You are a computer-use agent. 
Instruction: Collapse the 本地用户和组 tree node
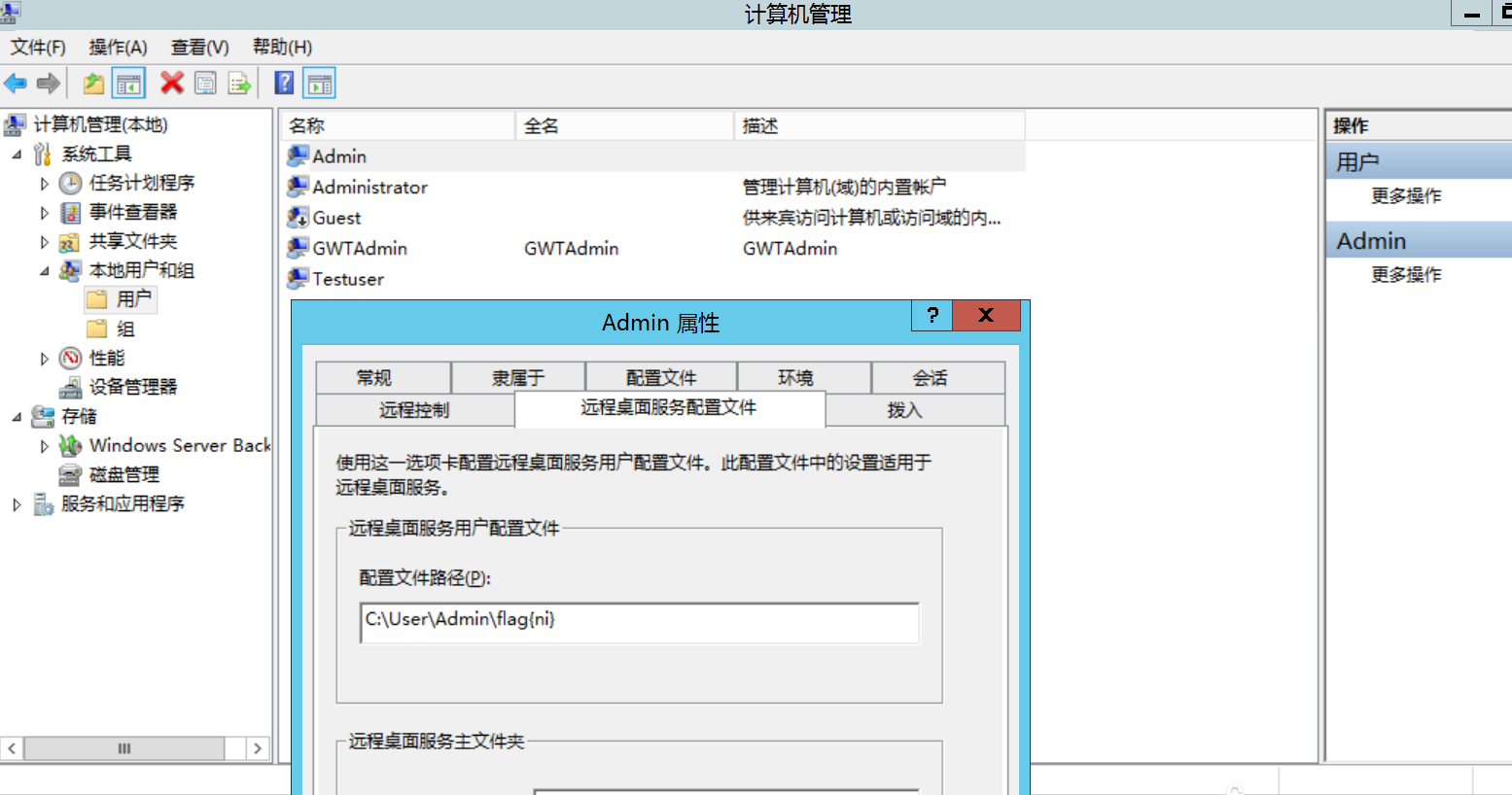pyautogui.click(x=44, y=271)
